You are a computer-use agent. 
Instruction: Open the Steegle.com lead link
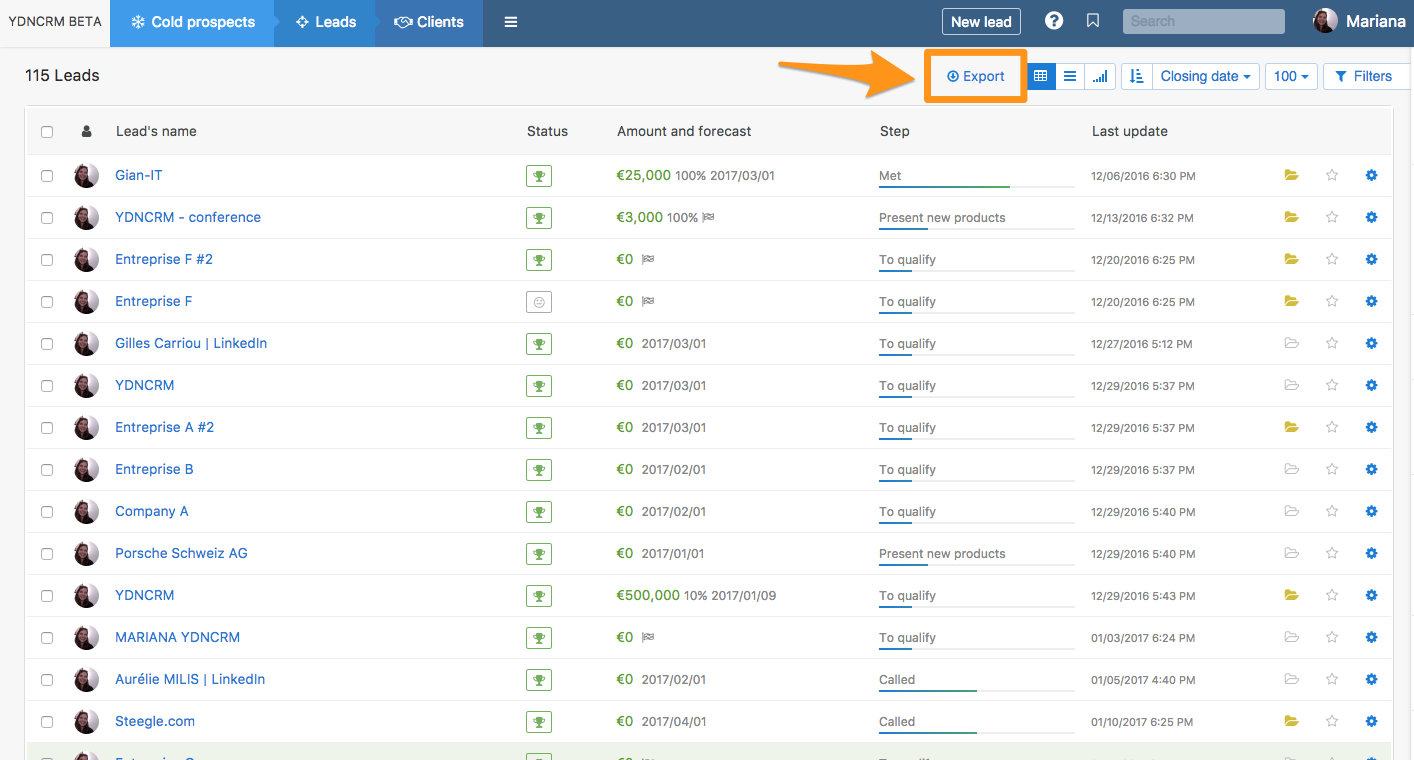(155, 721)
